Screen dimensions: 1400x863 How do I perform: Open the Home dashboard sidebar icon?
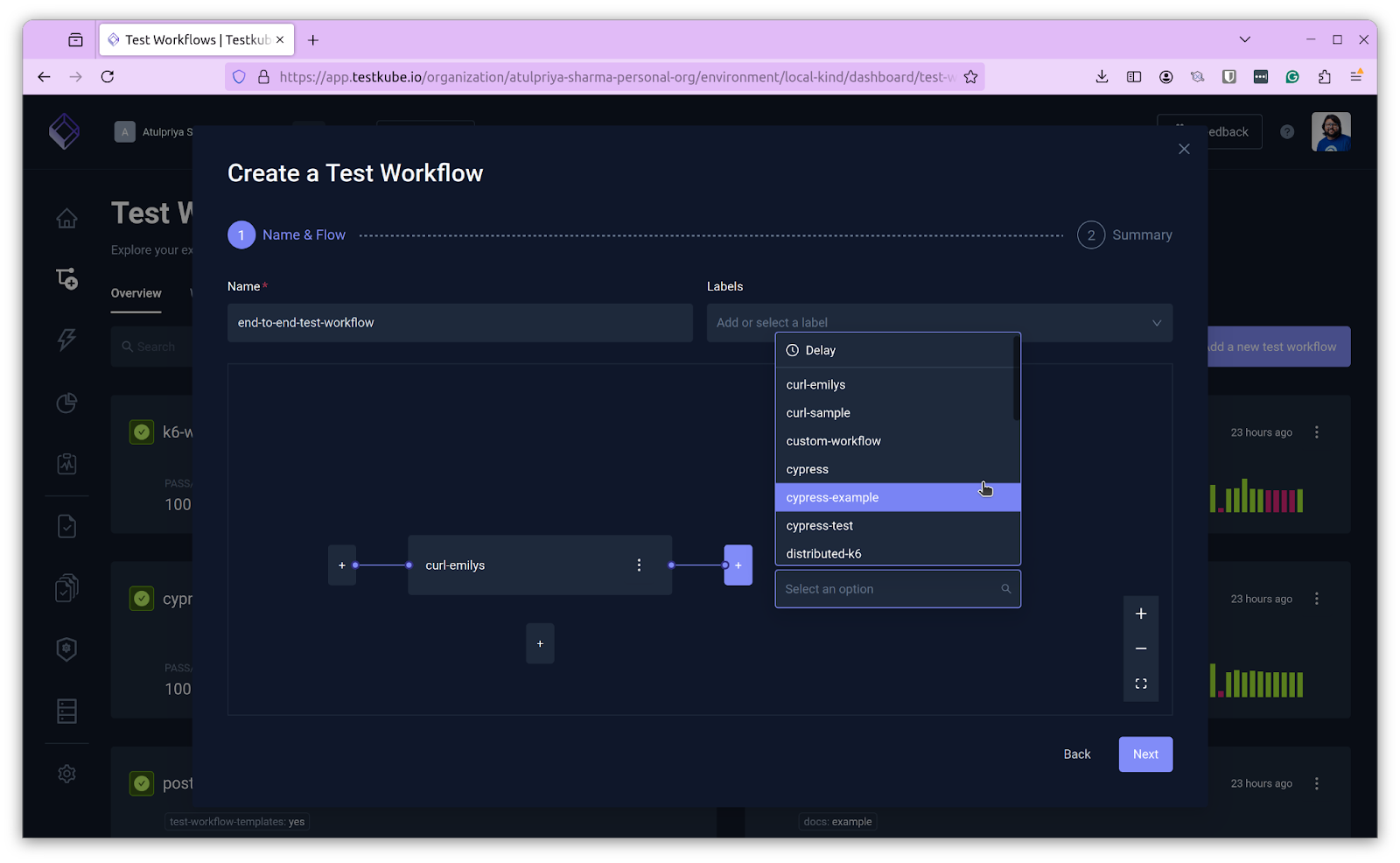tap(66, 218)
